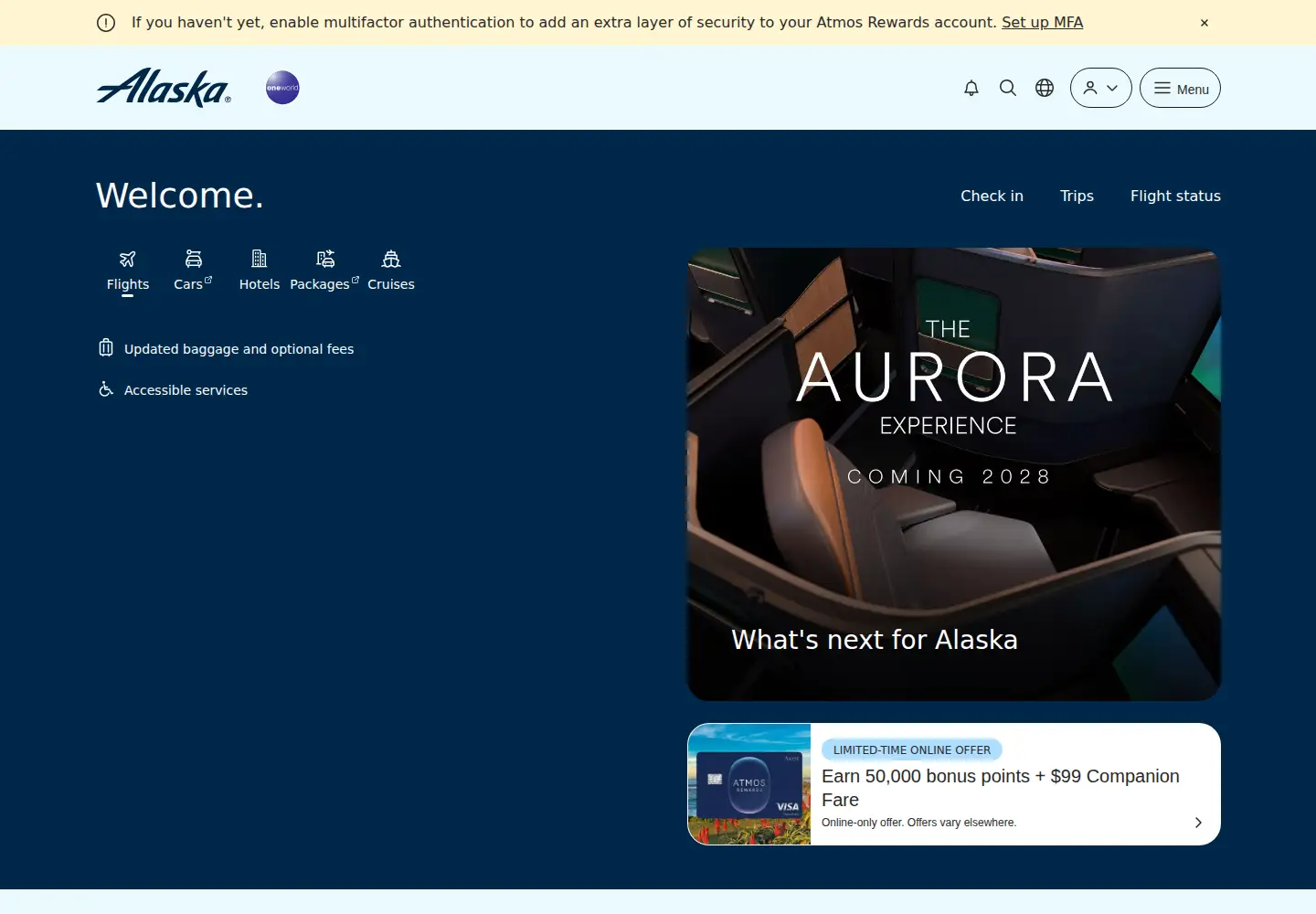Click the Welcome heading
The height and width of the screenshot is (914, 1316).
coord(180,196)
